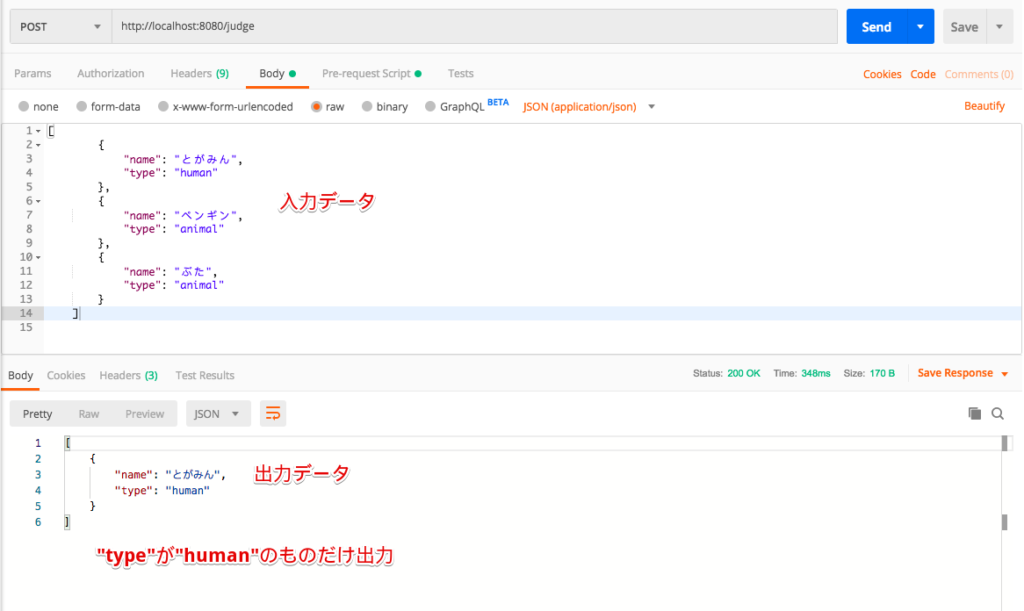
Task: Open the Headers (9) request tab
Action: click(199, 73)
